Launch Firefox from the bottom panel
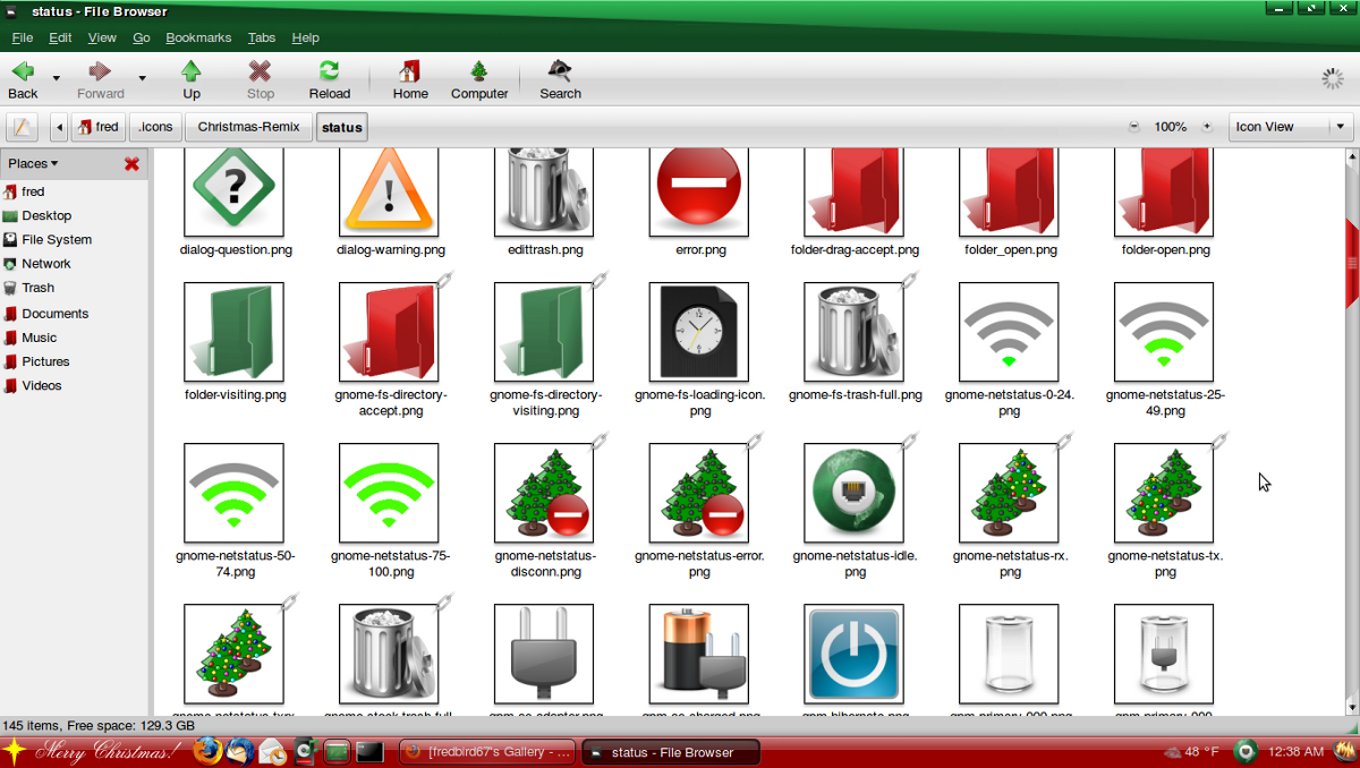1360x768 pixels. click(x=207, y=751)
